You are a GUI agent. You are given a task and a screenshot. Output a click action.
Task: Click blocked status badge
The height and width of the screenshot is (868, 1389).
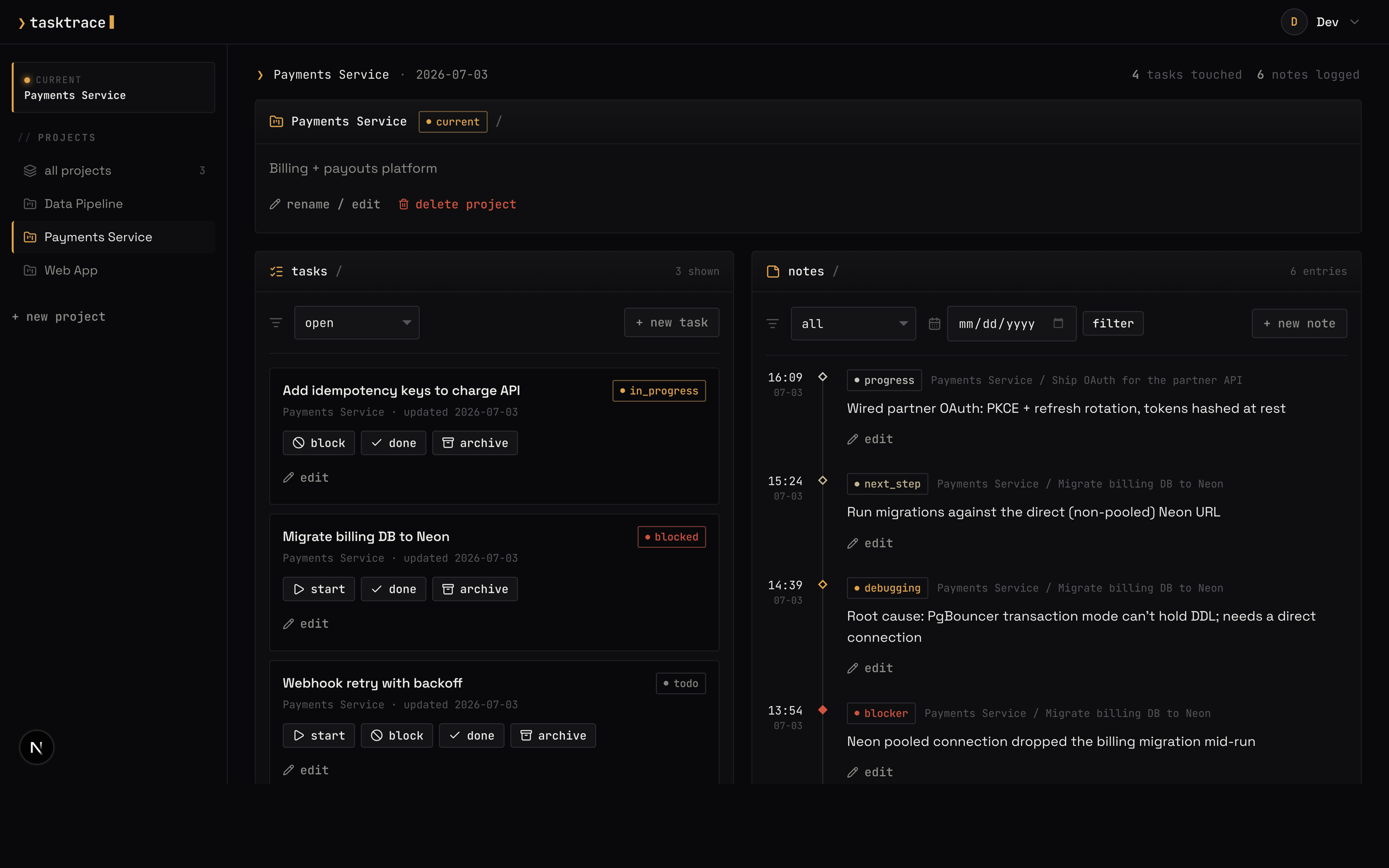(672, 537)
